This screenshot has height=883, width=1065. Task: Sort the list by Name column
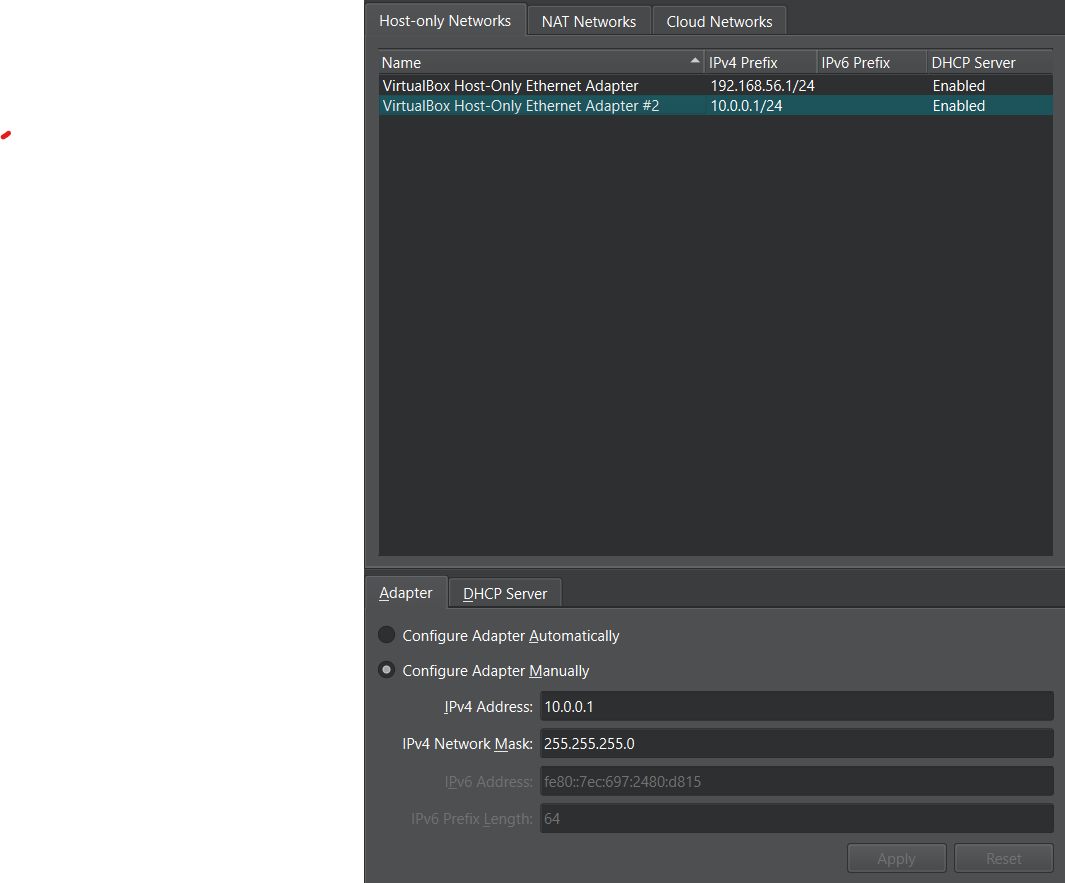[x=541, y=62]
